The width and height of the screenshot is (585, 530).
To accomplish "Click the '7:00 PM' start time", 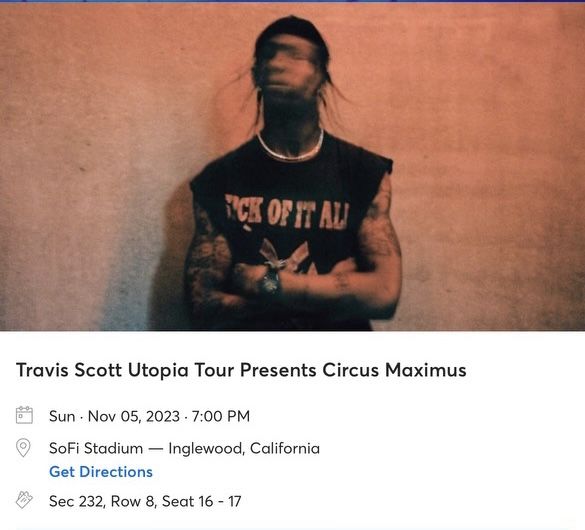I will coord(221,416).
